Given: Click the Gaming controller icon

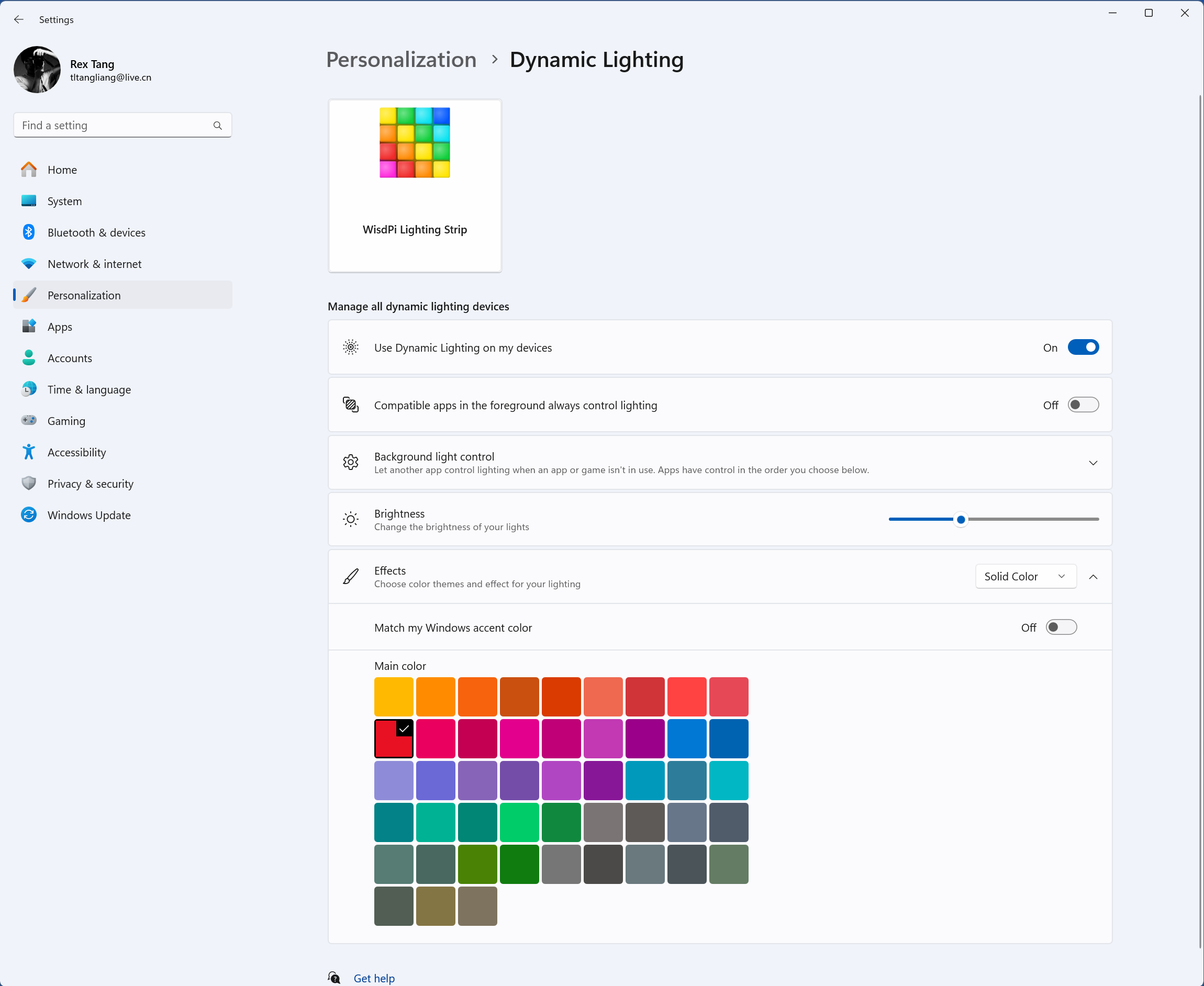Looking at the screenshot, I should click(29, 420).
